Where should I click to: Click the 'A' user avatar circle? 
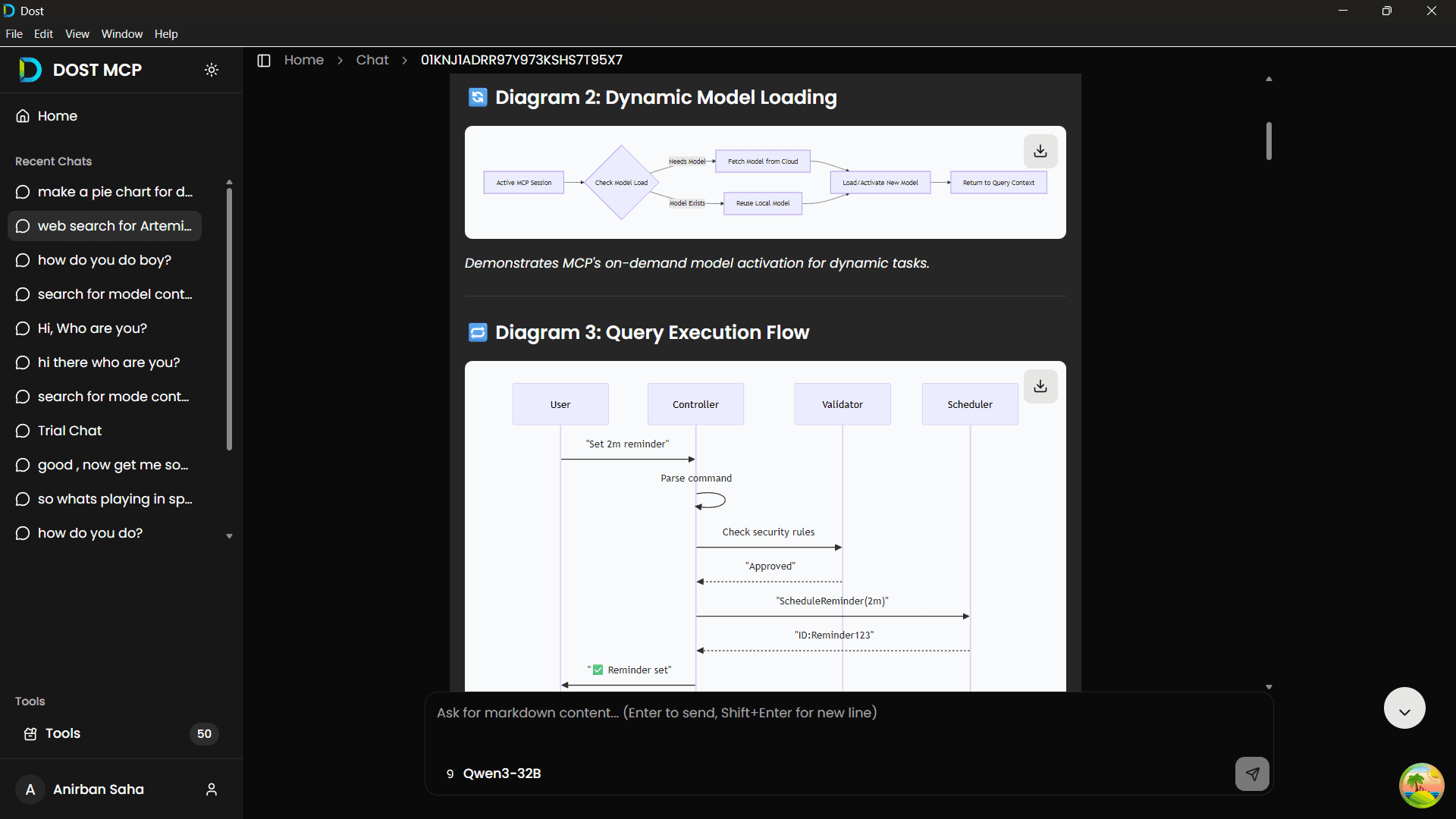(x=30, y=789)
